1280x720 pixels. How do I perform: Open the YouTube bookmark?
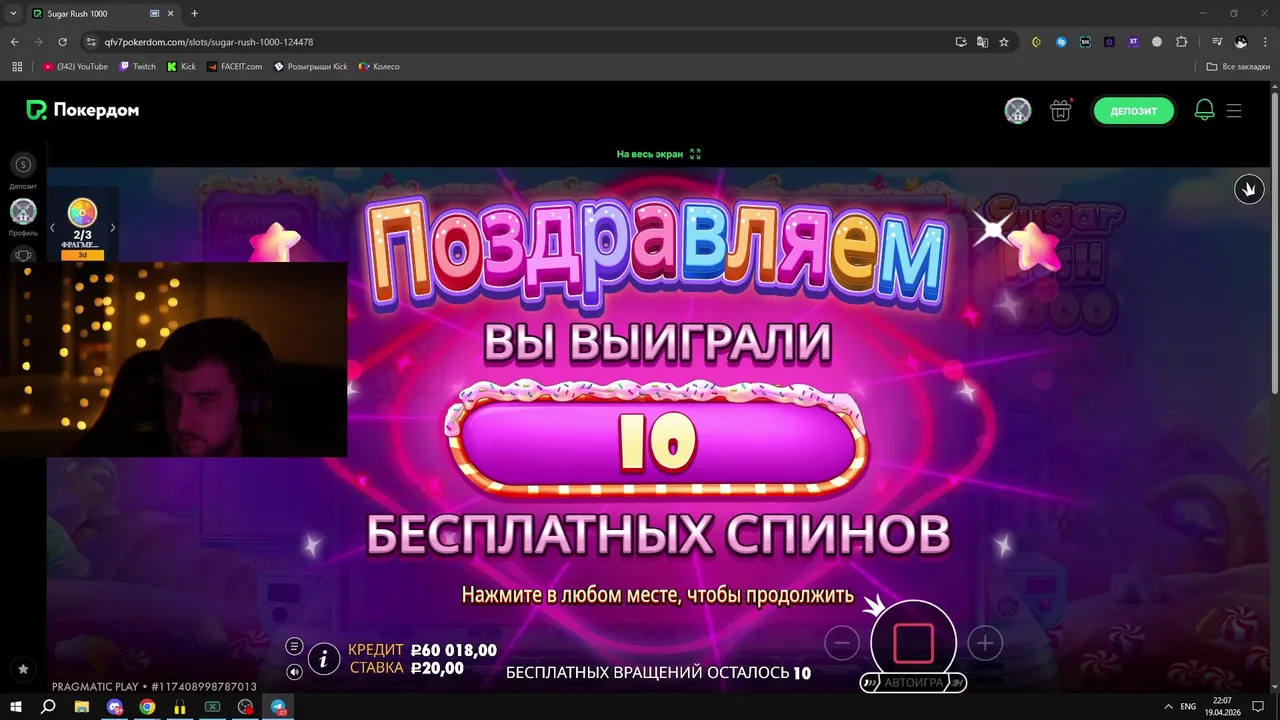click(x=75, y=67)
